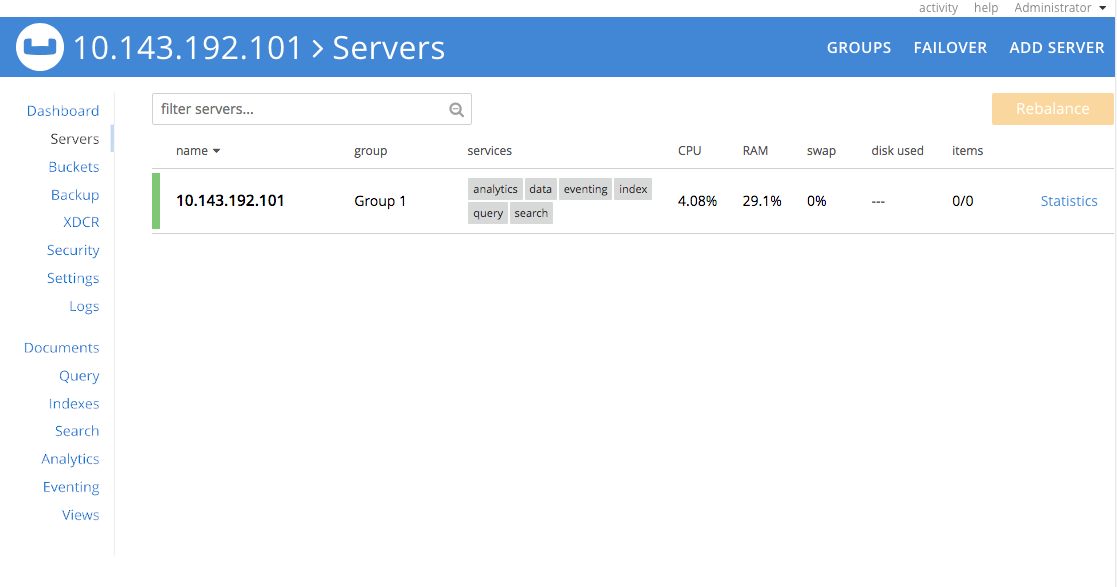
Task: Open the FAILOVER options
Action: click(950, 47)
